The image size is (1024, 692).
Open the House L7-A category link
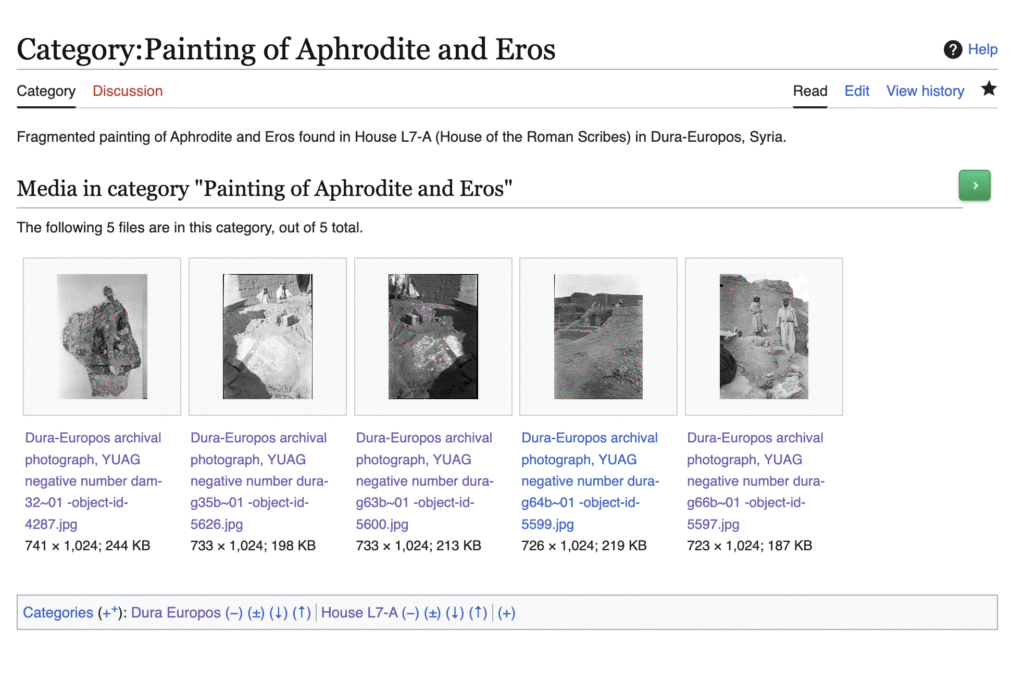[x=359, y=613]
